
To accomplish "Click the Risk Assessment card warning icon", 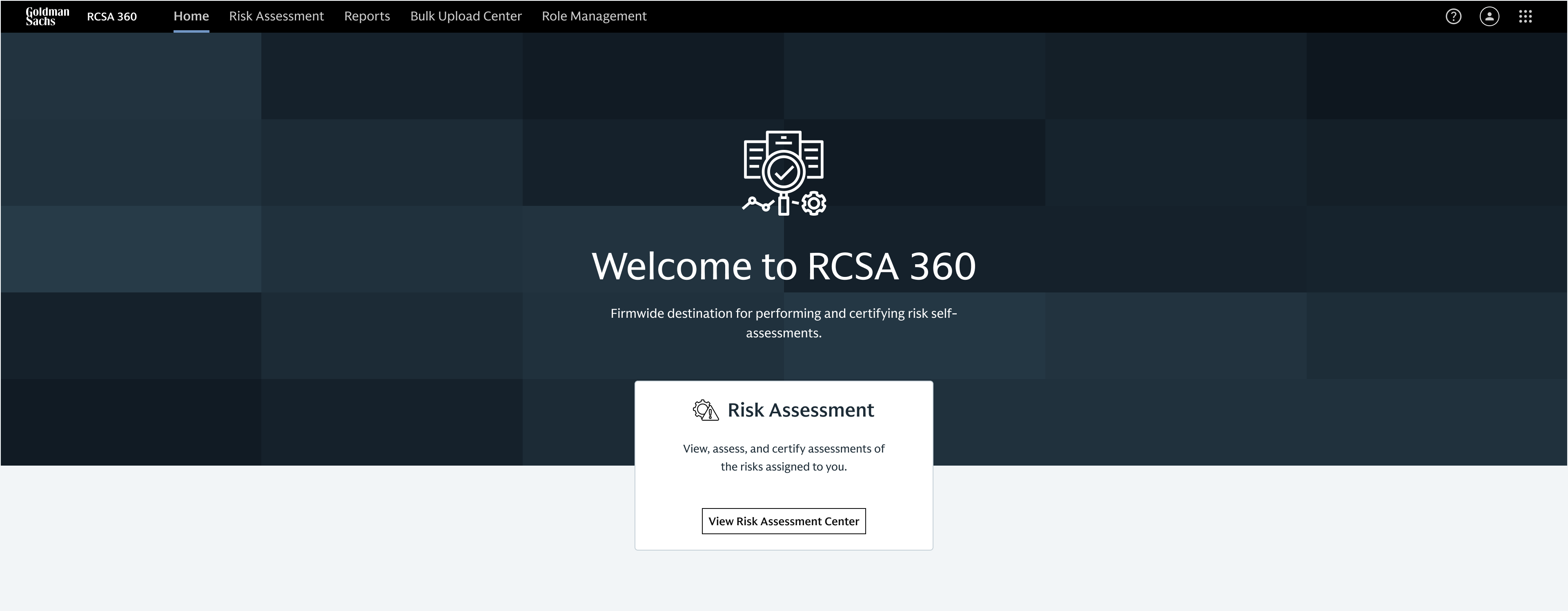I will [706, 410].
